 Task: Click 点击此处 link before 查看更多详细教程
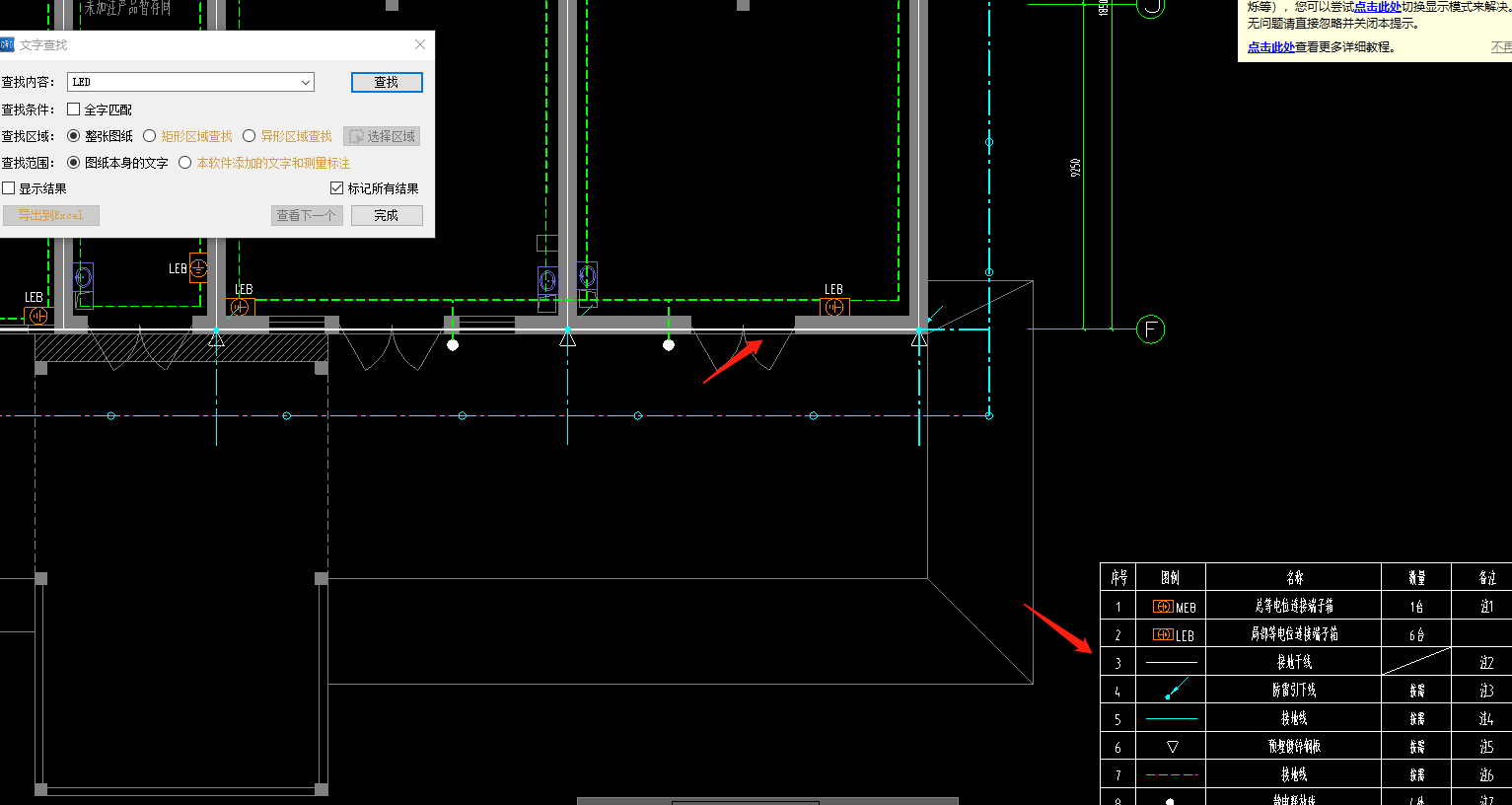pyautogui.click(x=1271, y=47)
